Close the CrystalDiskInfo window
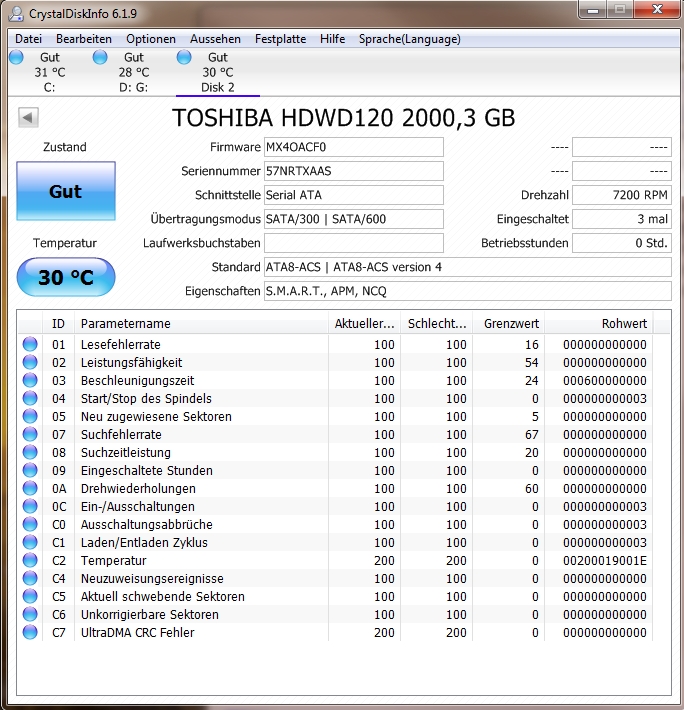This screenshot has height=710, width=684. coord(657,10)
